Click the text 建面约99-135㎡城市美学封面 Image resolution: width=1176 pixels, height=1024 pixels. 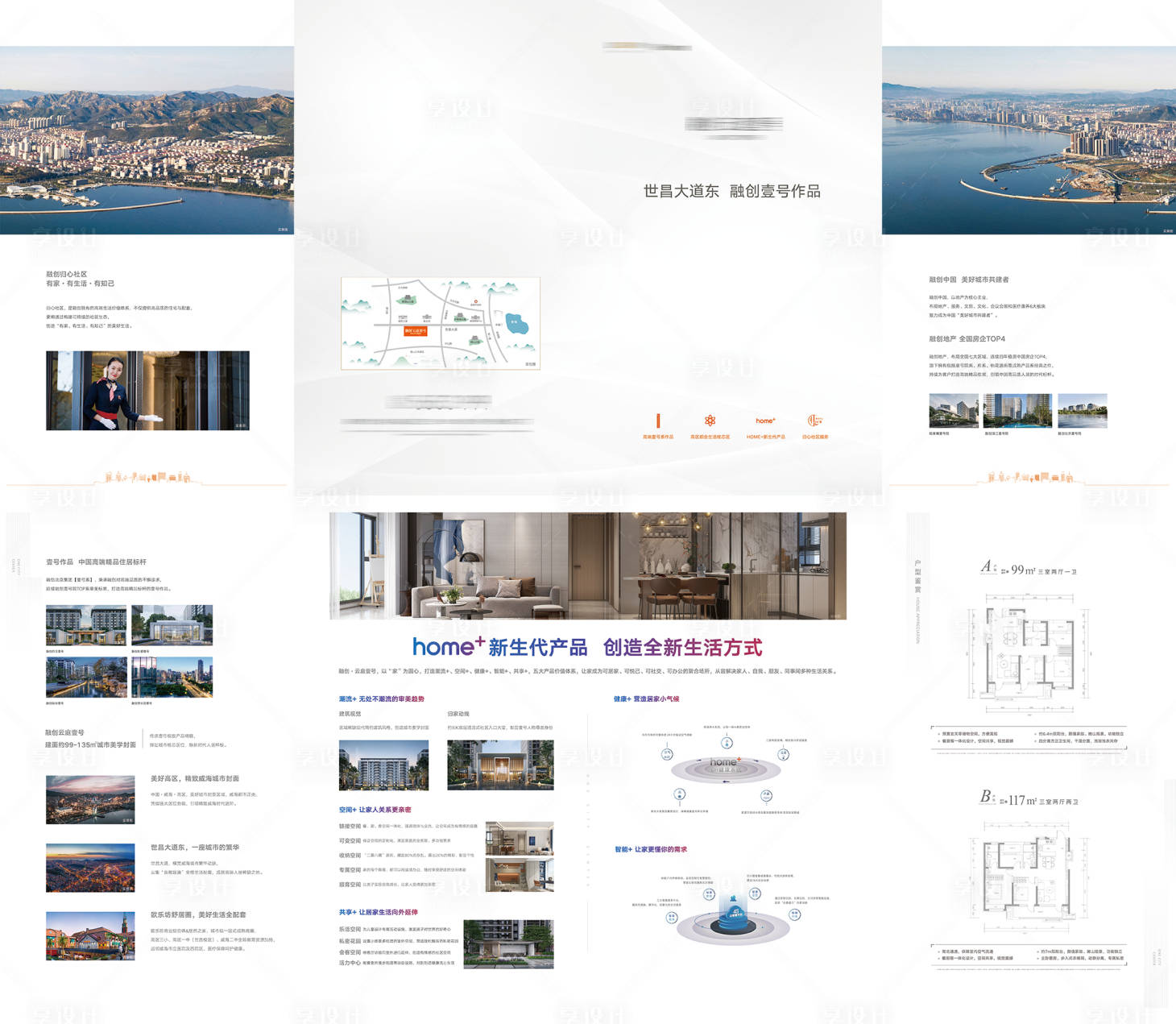[x=90, y=744]
